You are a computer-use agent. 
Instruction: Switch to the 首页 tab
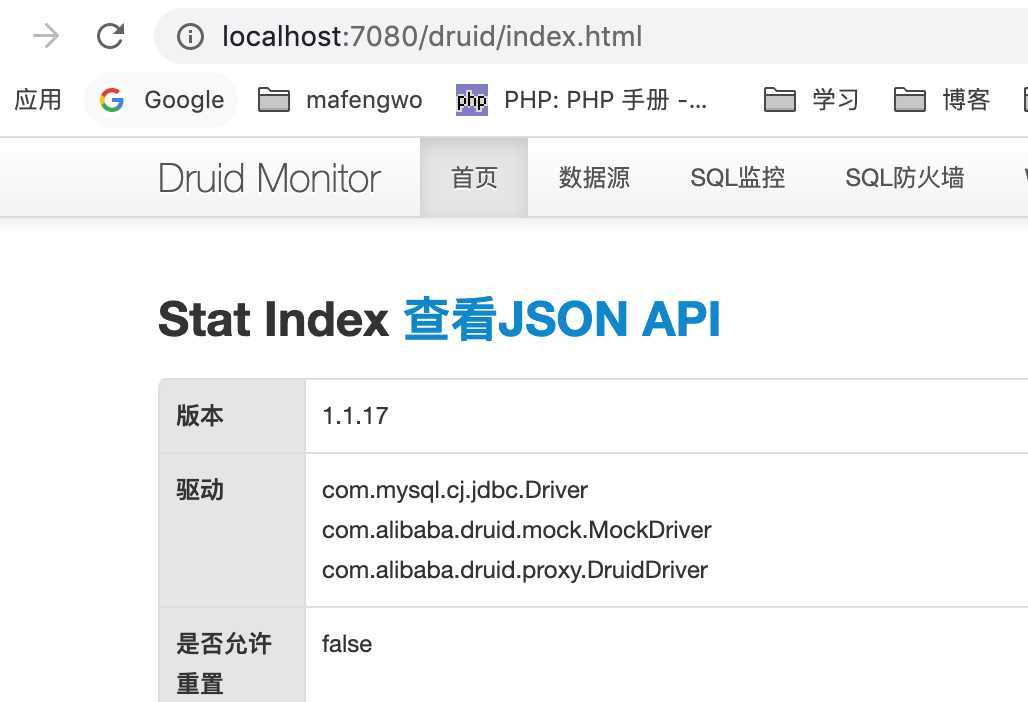tap(474, 177)
